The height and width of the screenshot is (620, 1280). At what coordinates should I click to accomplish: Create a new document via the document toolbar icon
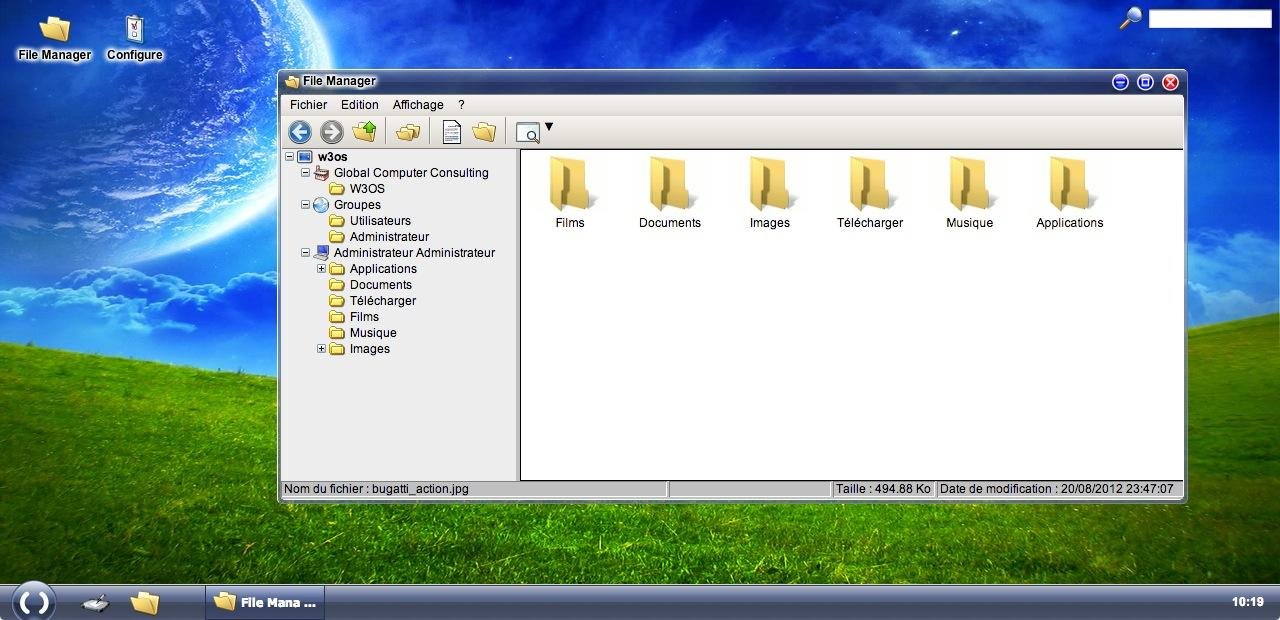pos(450,131)
